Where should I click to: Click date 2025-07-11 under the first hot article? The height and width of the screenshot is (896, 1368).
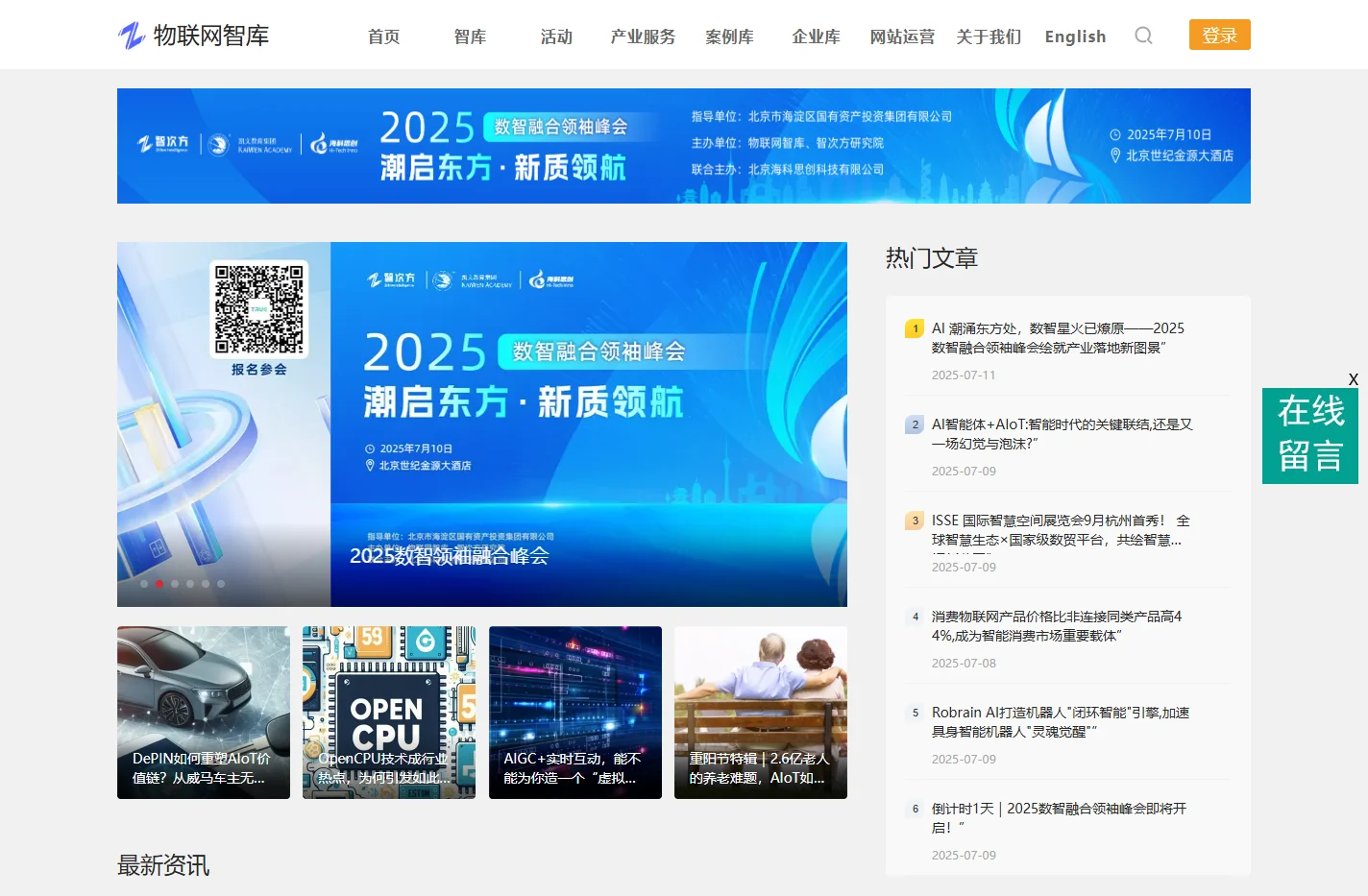964,375
